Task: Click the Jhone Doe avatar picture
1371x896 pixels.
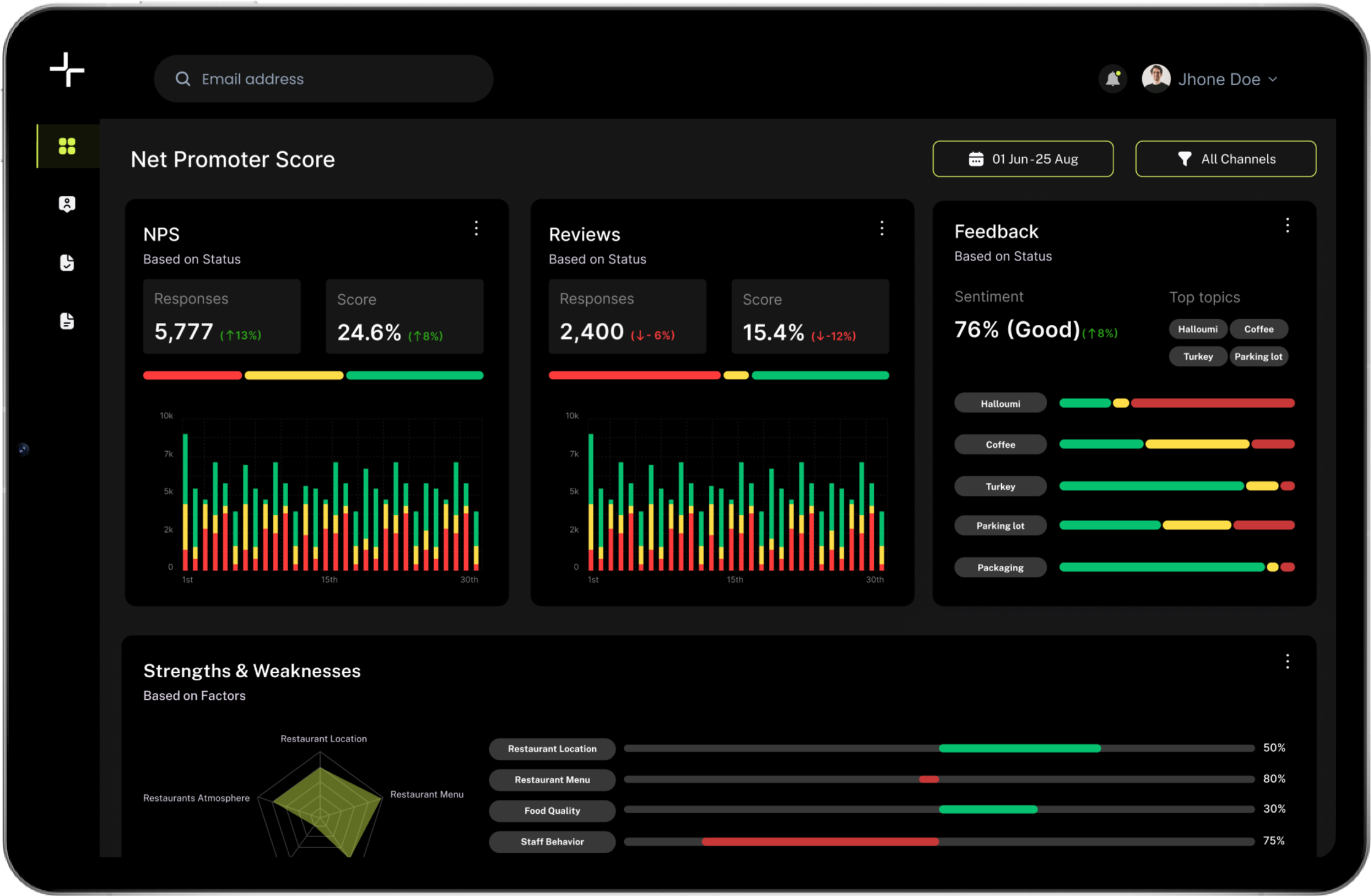Action: [1156, 79]
